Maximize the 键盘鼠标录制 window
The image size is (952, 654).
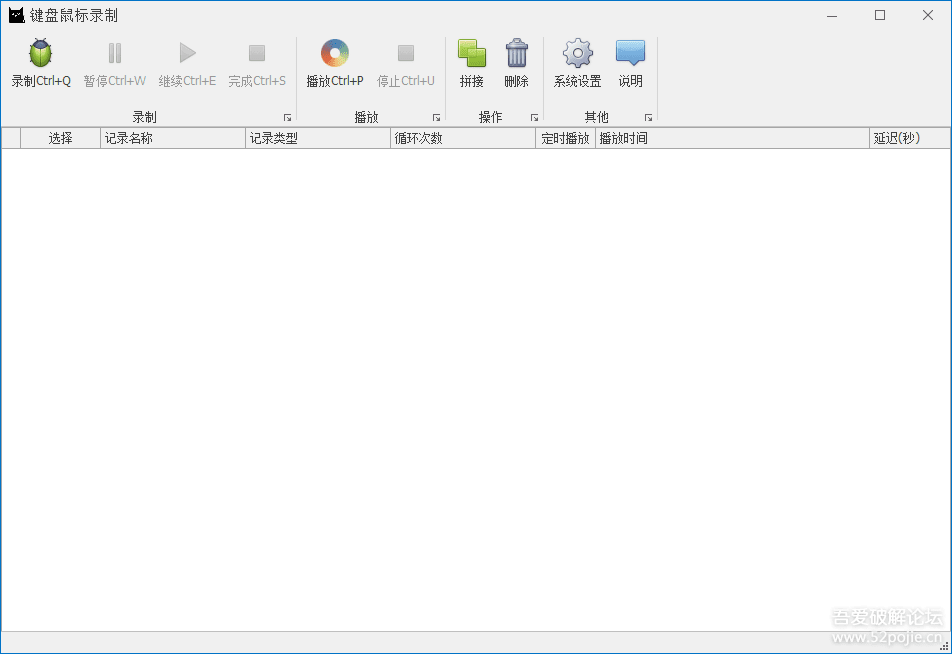880,16
